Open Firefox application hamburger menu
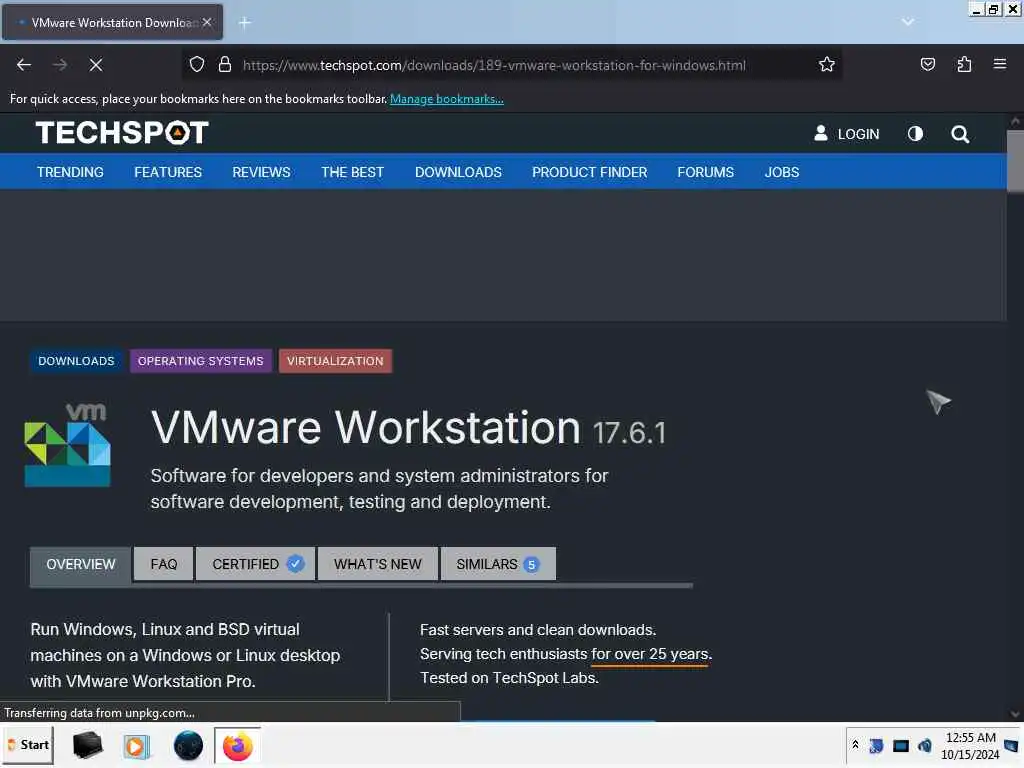 click(999, 64)
